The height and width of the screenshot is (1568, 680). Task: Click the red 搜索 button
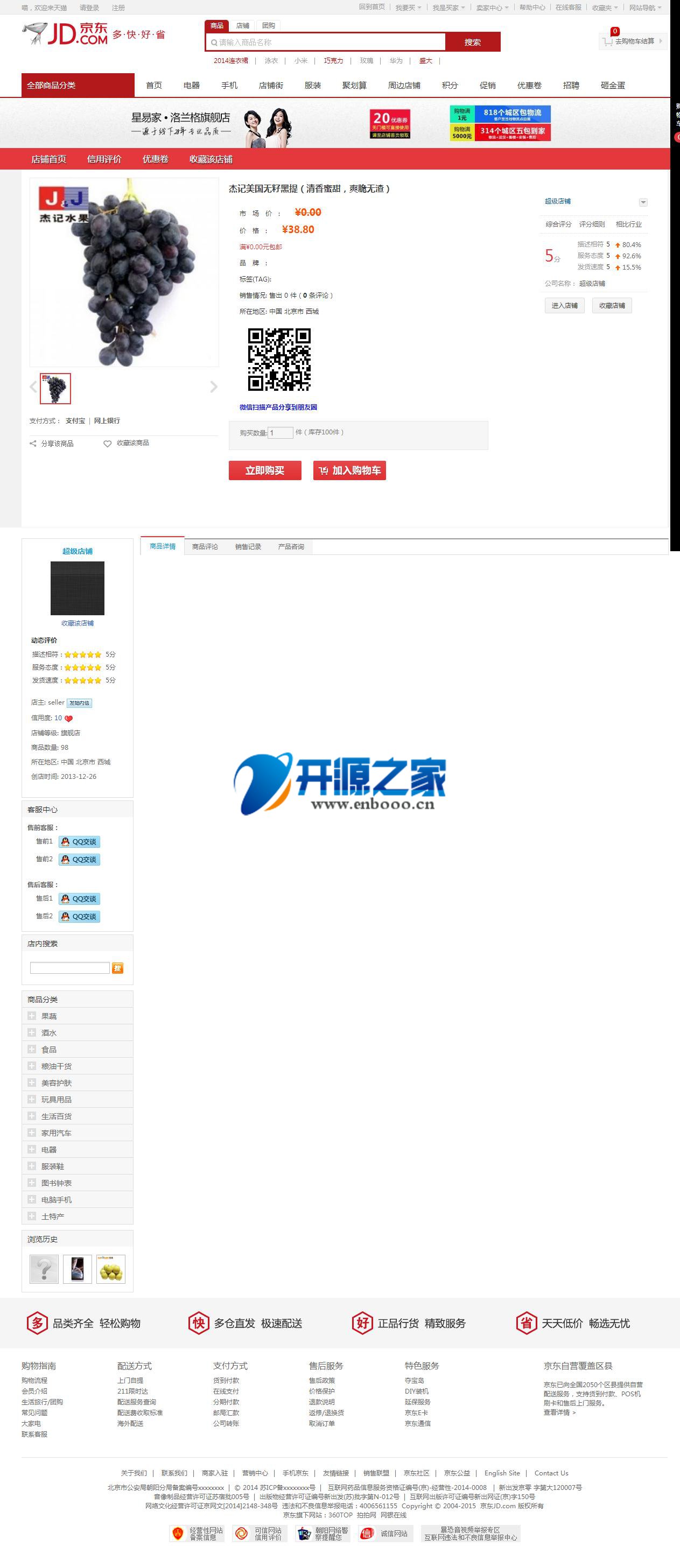click(x=473, y=42)
